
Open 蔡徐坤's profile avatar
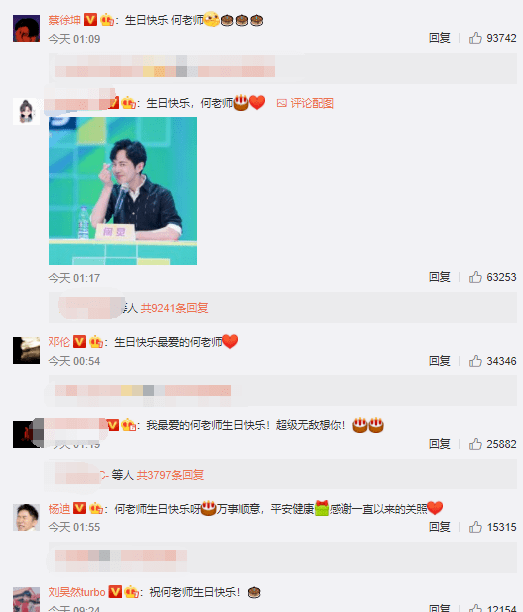point(27,28)
